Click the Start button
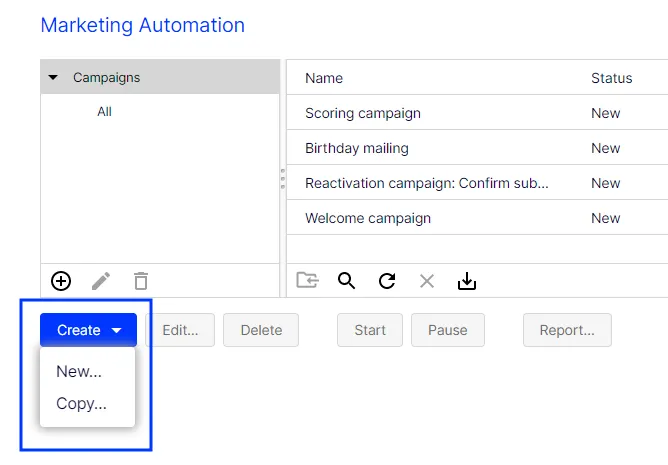The height and width of the screenshot is (465, 668). click(370, 330)
